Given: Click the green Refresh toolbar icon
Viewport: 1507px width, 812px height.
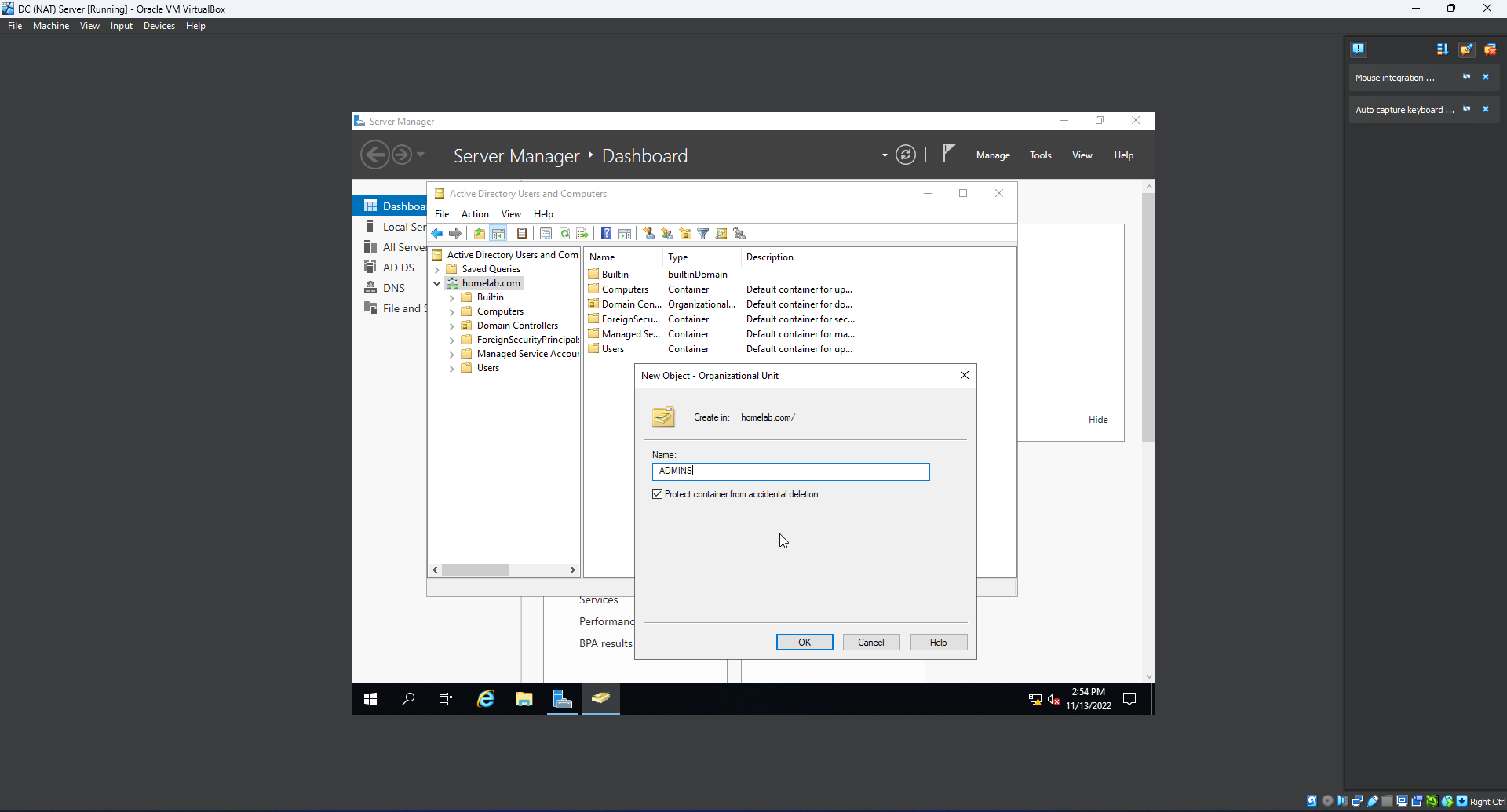Looking at the screenshot, I should click(x=564, y=234).
